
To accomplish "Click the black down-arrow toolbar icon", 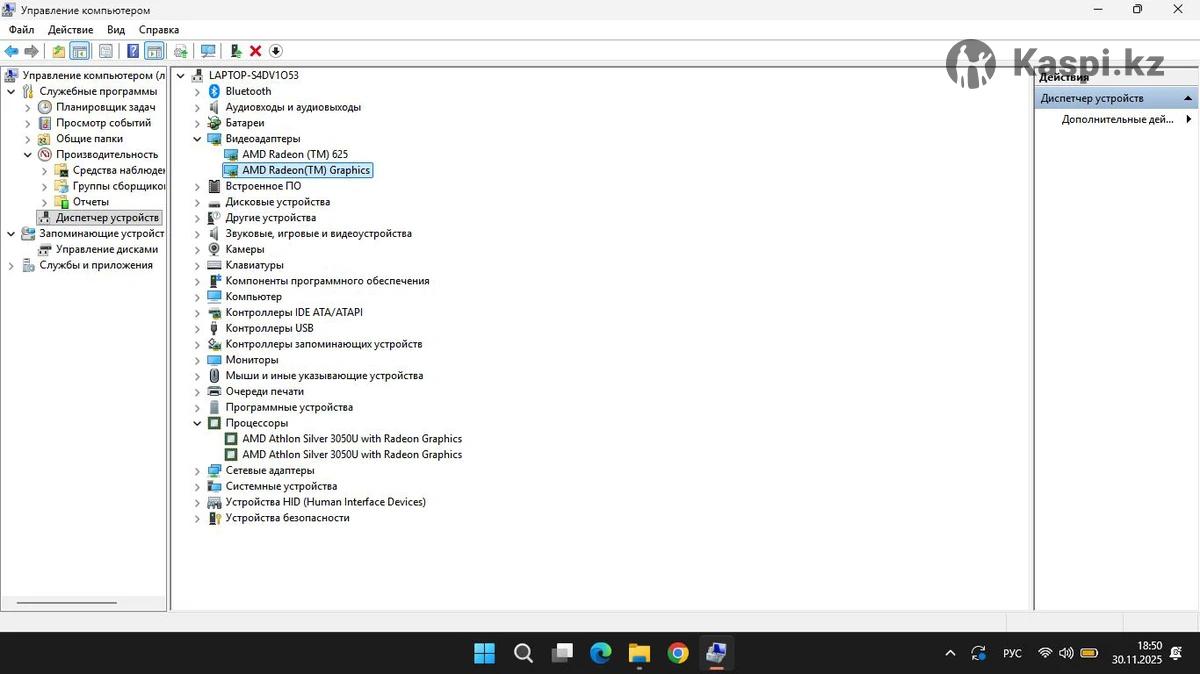I will (276, 51).
